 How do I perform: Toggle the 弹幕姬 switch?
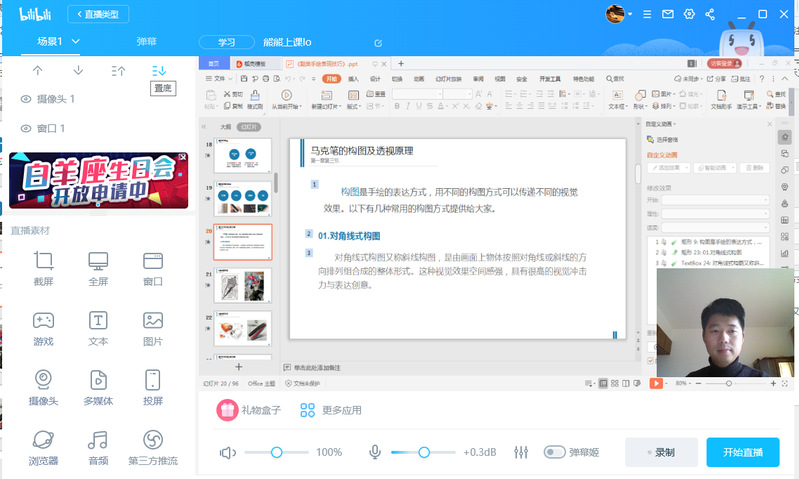555,452
